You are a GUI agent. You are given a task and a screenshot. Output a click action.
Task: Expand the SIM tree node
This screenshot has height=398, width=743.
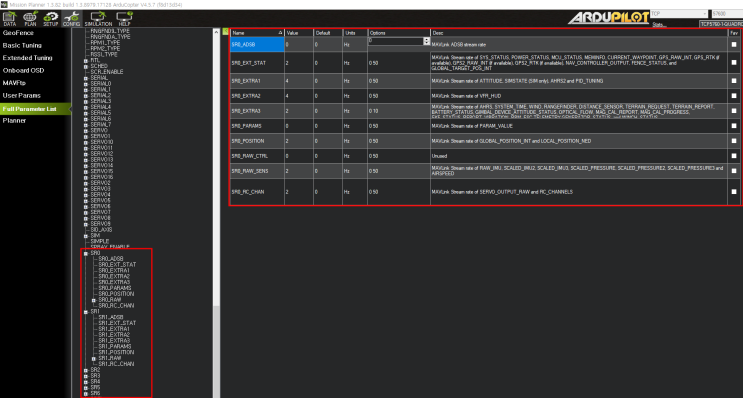[x=86, y=235]
